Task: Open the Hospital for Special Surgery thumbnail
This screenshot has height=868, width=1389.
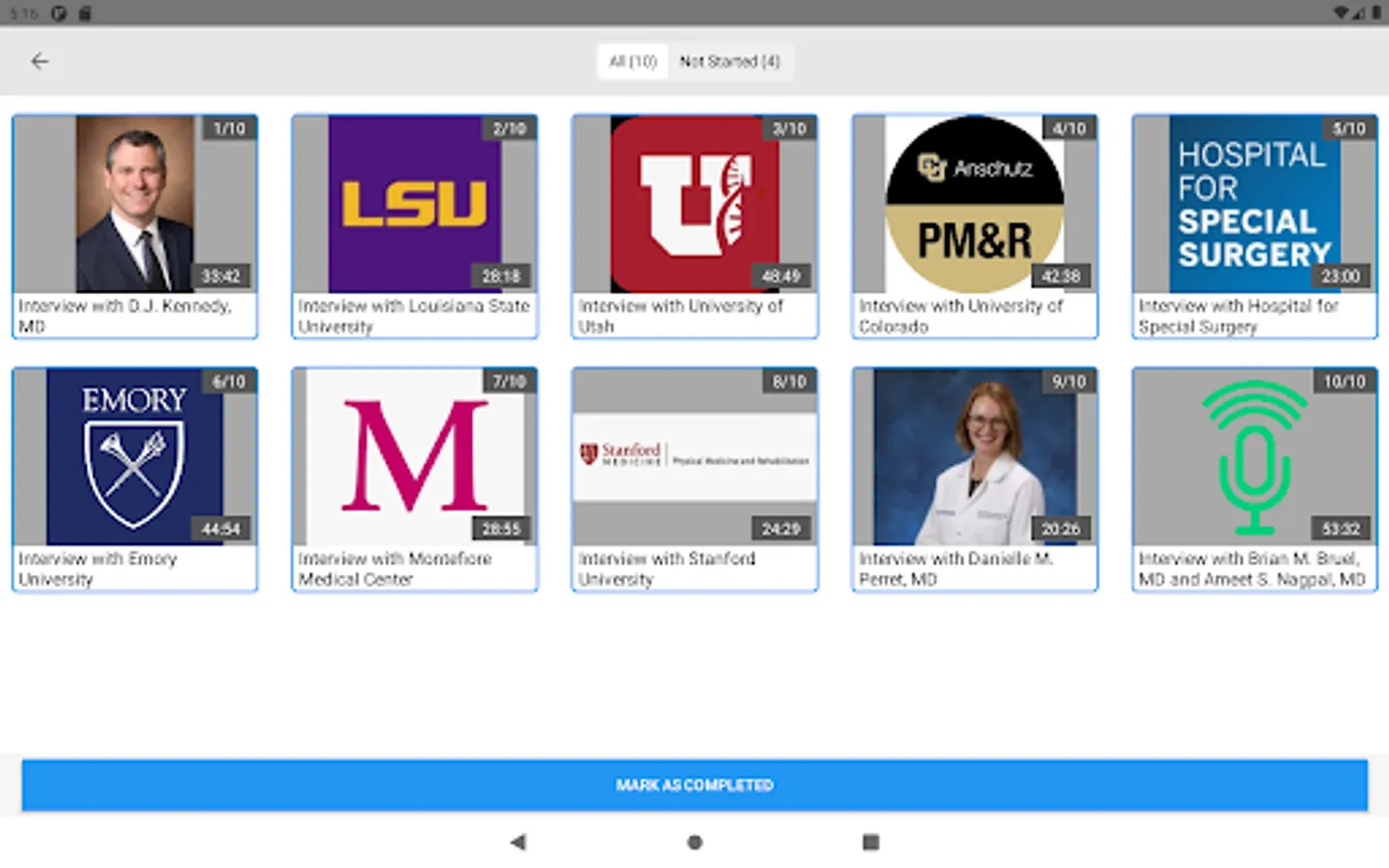Action: pyautogui.click(x=1254, y=204)
